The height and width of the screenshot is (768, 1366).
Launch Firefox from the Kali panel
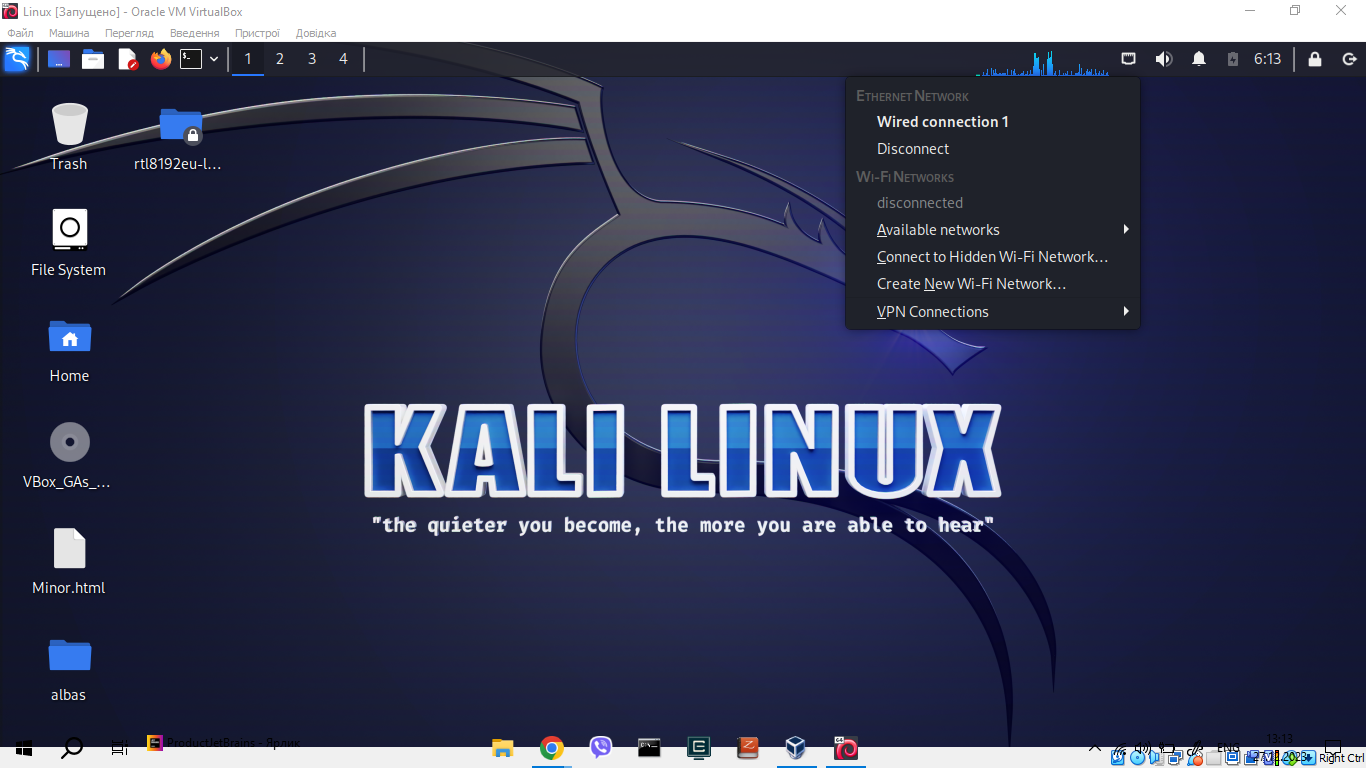click(161, 59)
